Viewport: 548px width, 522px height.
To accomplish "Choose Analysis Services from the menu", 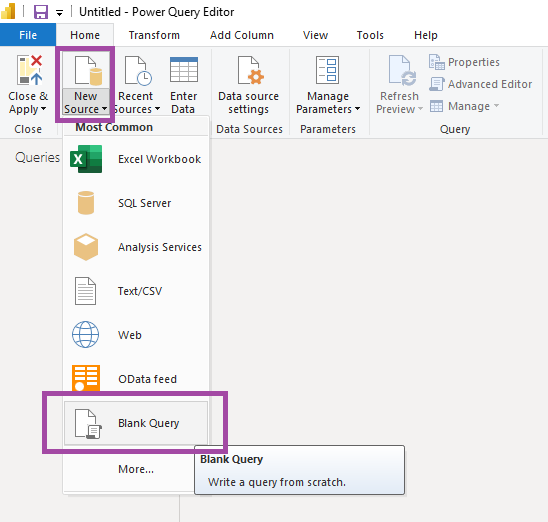I will 136,247.
